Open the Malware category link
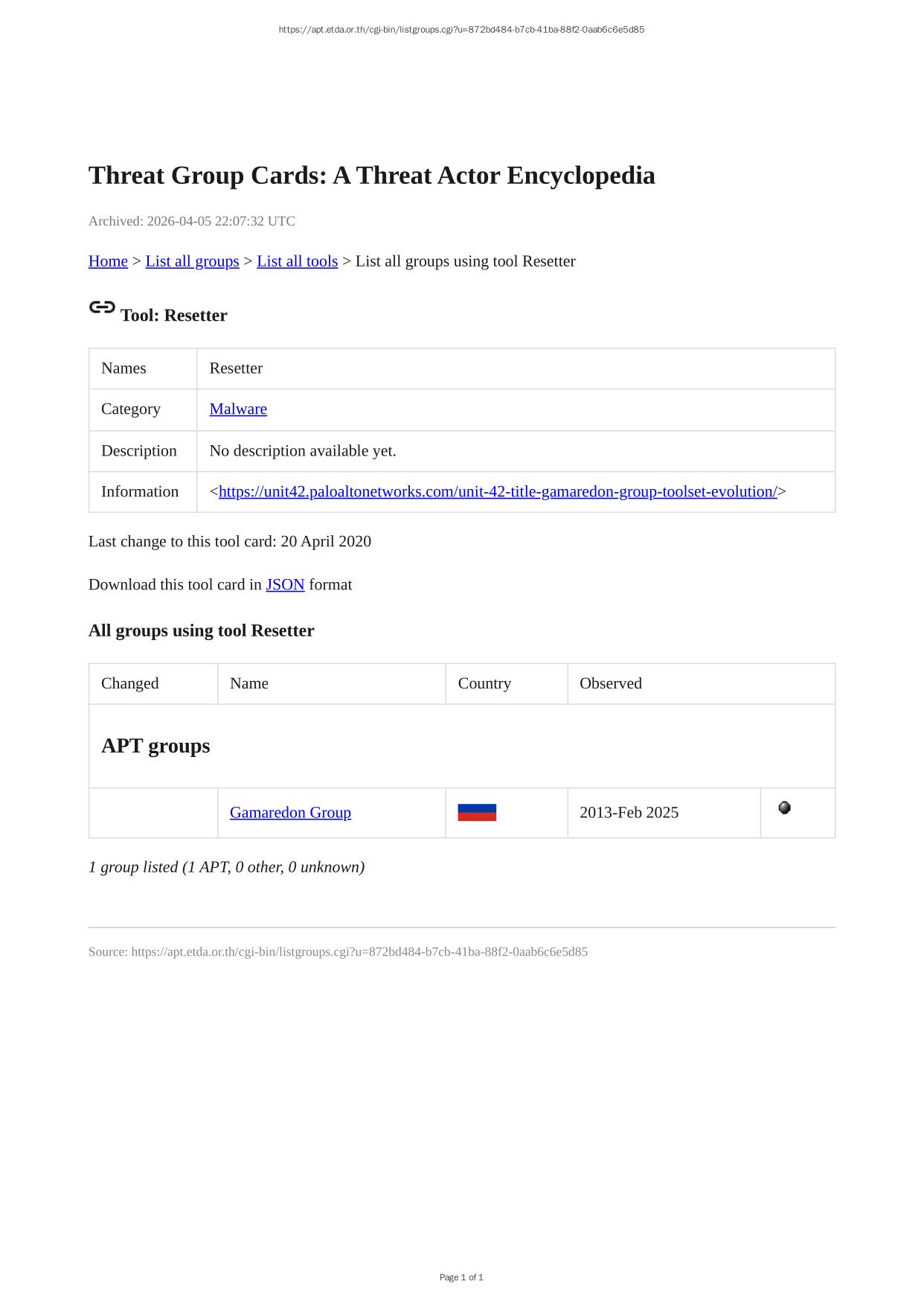The height and width of the screenshot is (1307, 924). [238, 409]
